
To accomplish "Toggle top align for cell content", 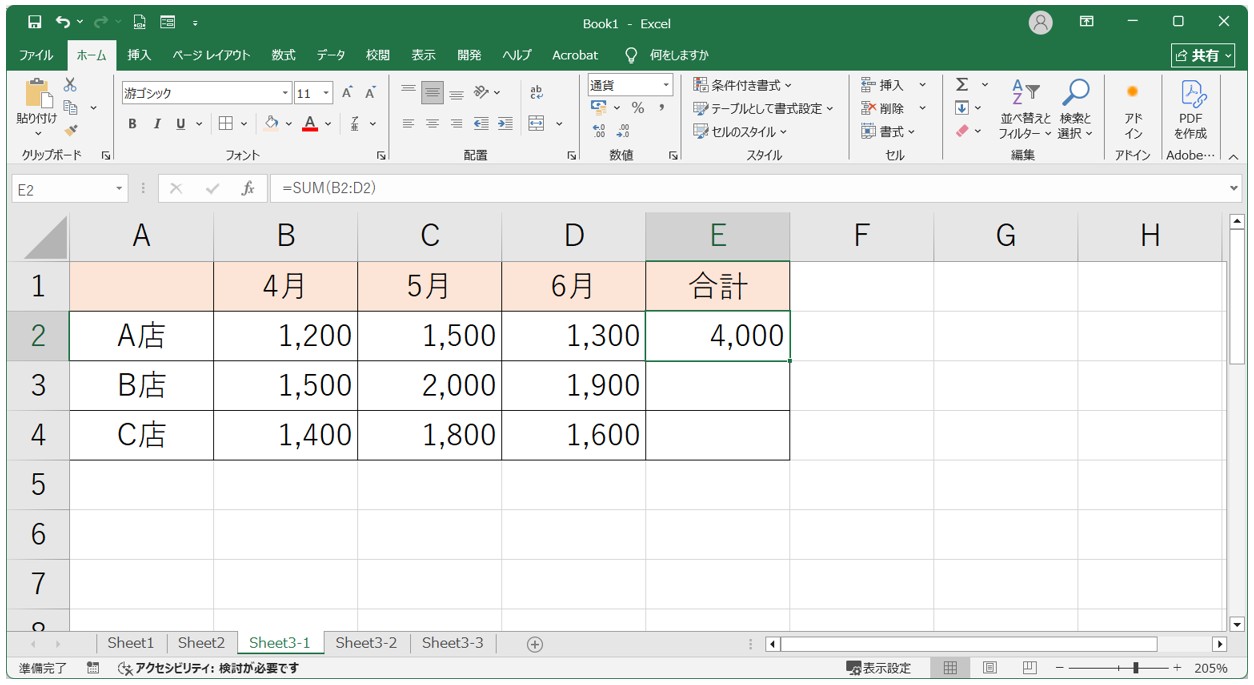I will (x=408, y=93).
